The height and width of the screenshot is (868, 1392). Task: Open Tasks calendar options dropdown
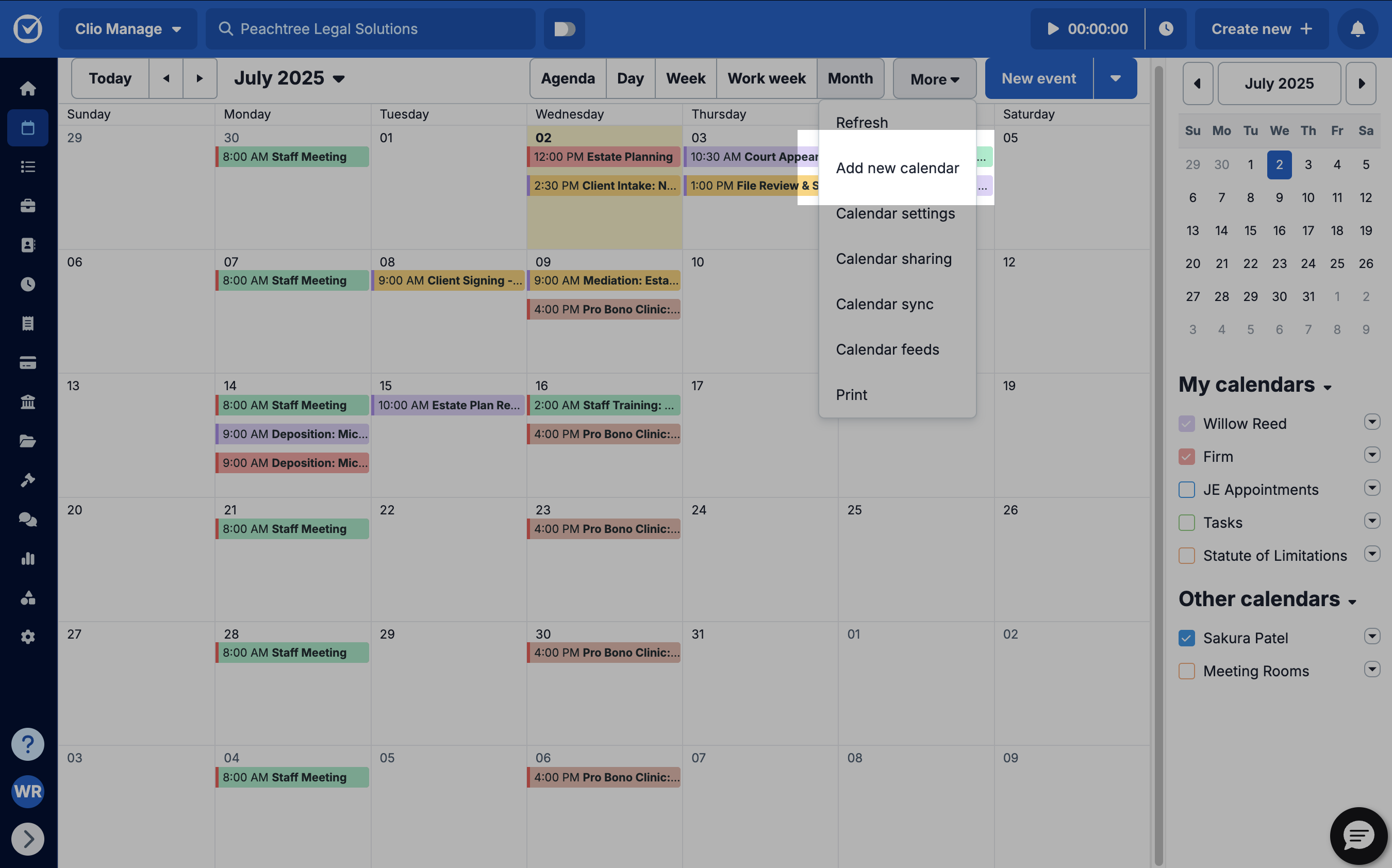[x=1372, y=521]
